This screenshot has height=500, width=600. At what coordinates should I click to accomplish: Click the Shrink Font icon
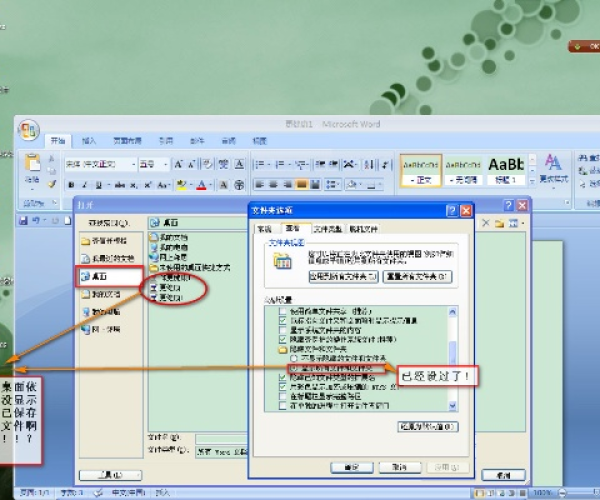point(192,164)
